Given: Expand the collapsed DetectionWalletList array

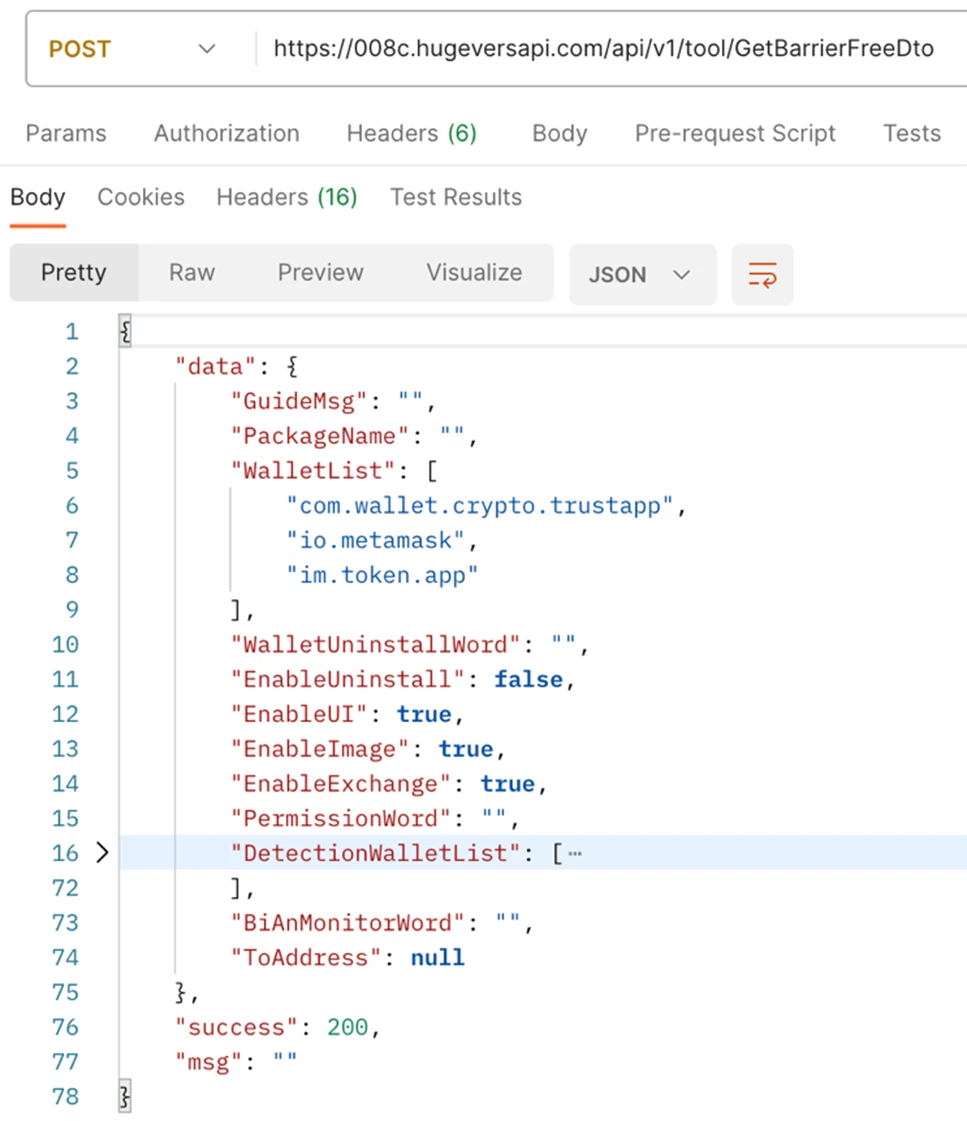Looking at the screenshot, I should pyautogui.click(x=101, y=853).
